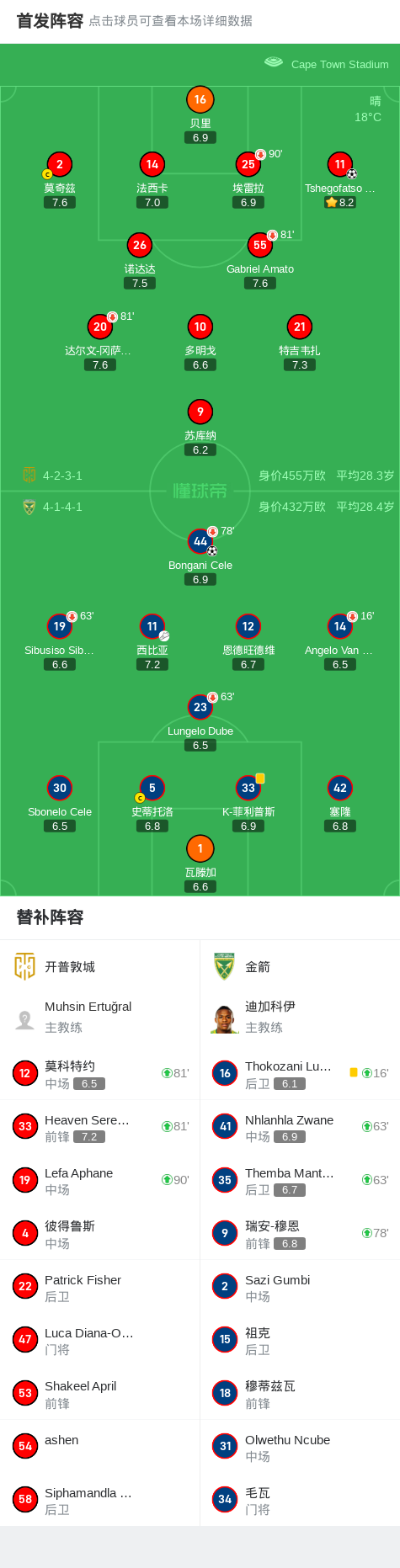Tap goalkeeper 瓦滕加 number 1 icon
The image size is (400, 1568).
[200, 848]
